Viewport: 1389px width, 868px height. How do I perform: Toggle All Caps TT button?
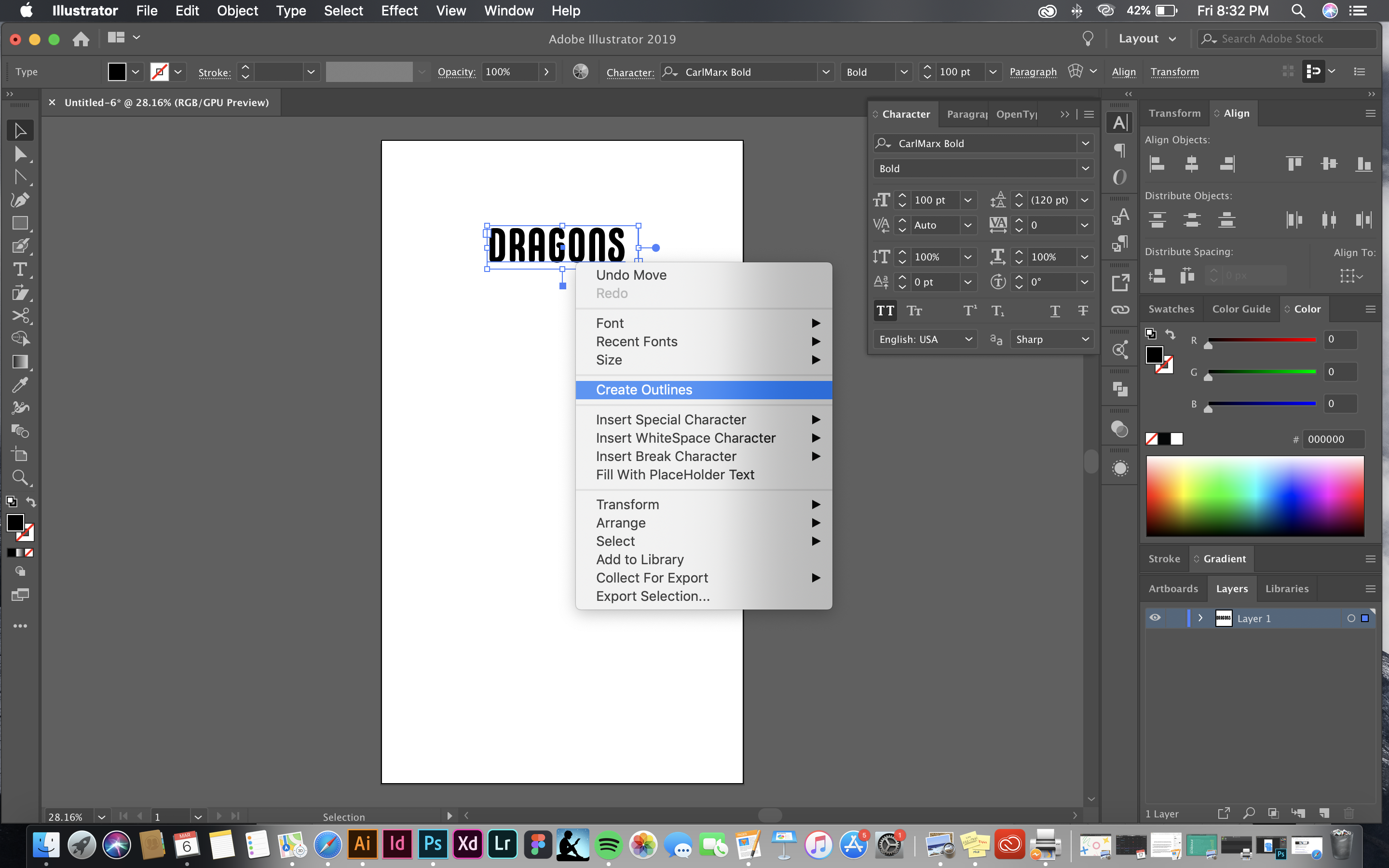(885, 311)
